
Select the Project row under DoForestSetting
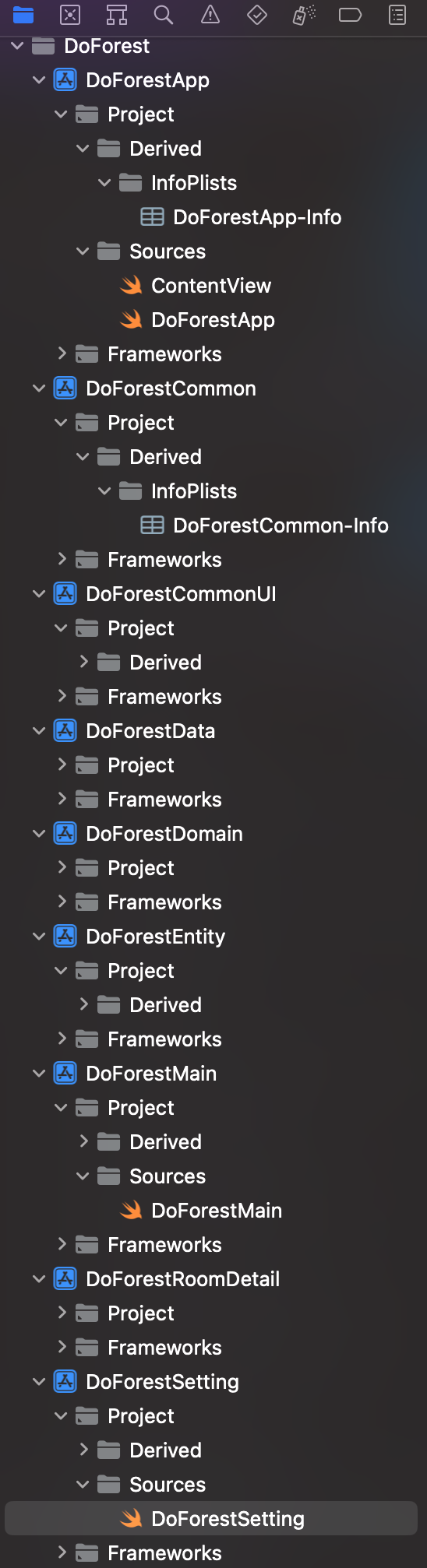[213, 1416]
